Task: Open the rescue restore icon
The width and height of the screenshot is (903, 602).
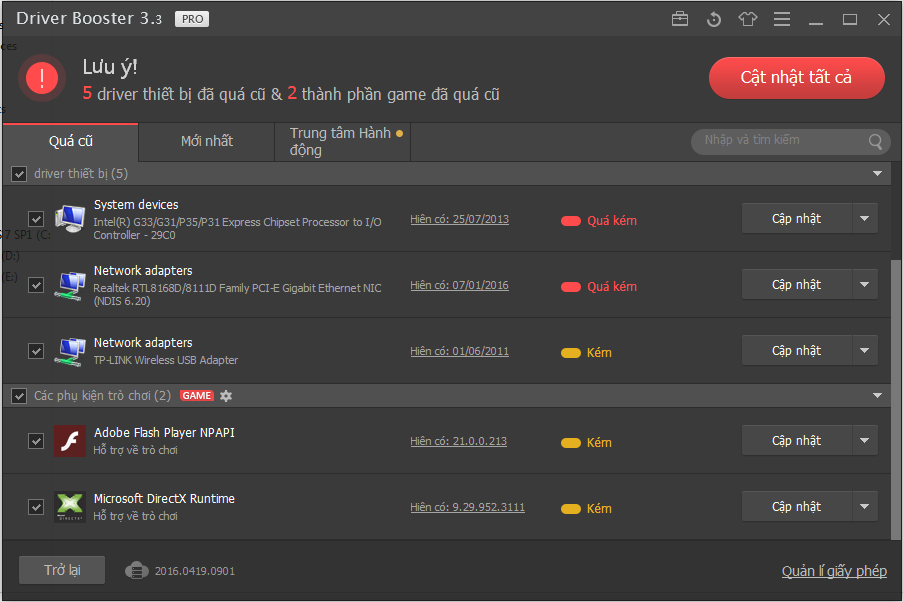Action: tap(714, 19)
